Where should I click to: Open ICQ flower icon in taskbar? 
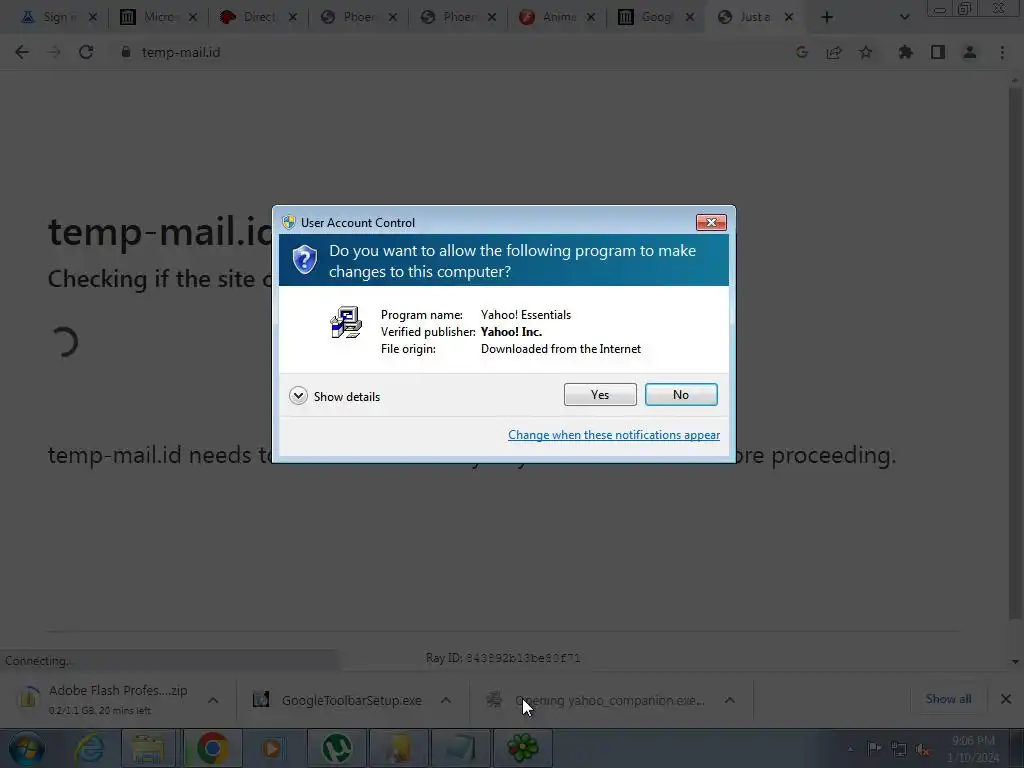[523, 748]
